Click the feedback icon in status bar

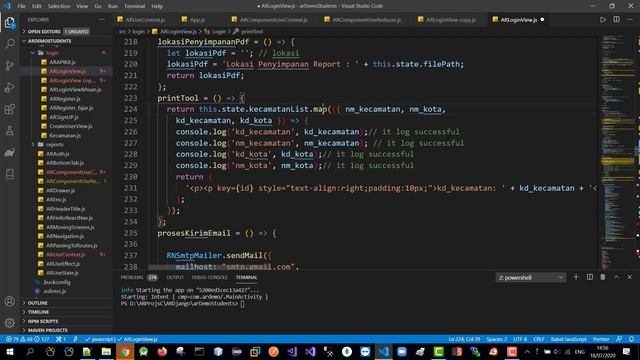[x=619, y=339]
